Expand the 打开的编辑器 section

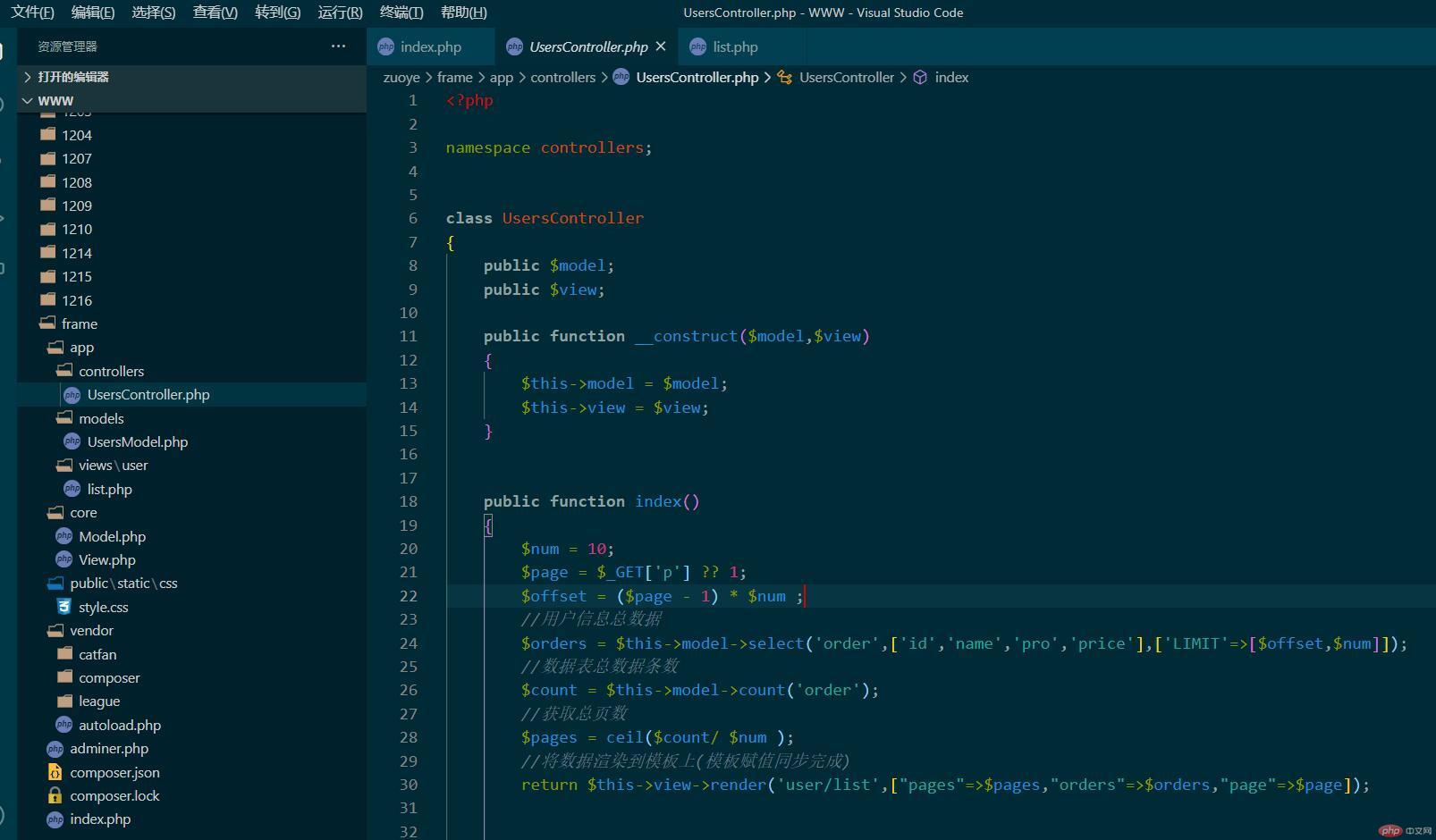click(x=191, y=77)
